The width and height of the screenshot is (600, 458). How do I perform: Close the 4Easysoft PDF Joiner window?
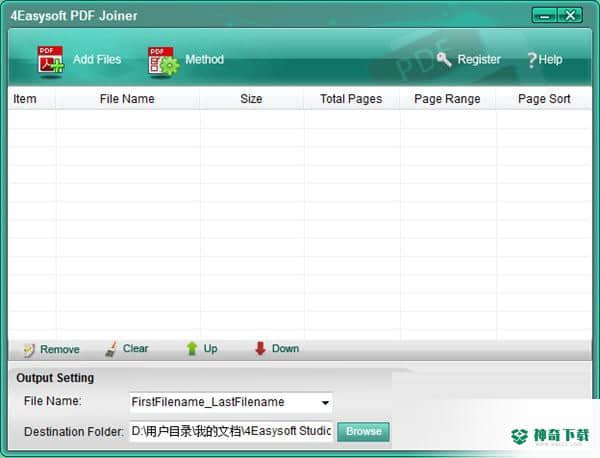pos(570,16)
